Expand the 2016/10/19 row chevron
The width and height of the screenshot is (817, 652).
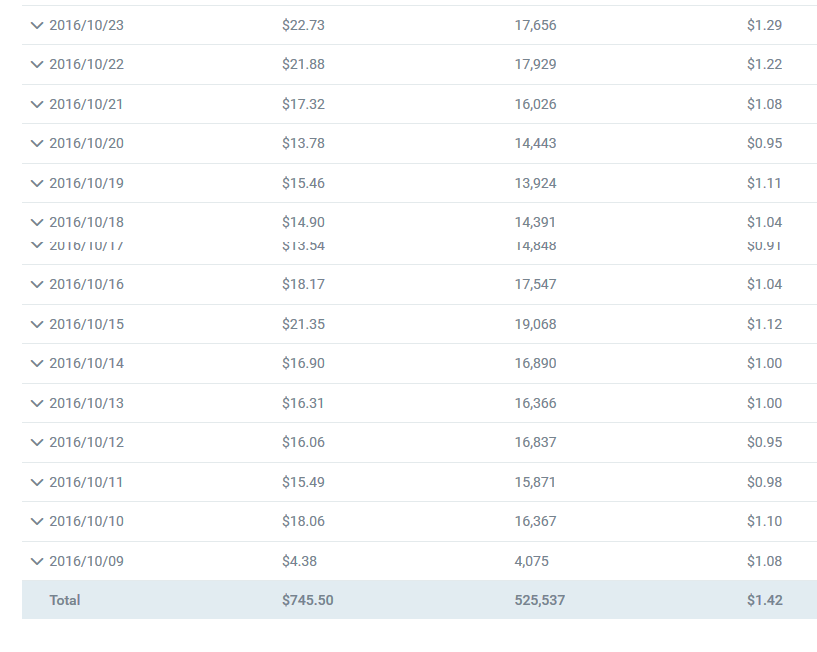click(37, 183)
